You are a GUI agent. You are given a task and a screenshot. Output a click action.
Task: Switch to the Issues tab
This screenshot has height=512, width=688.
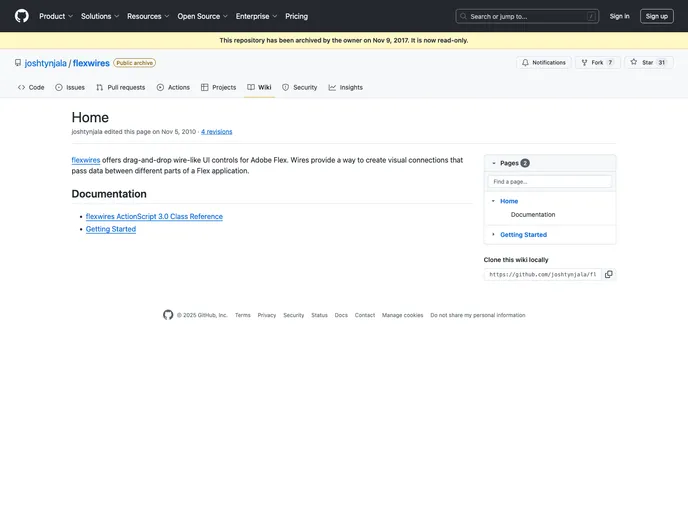tap(70, 87)
